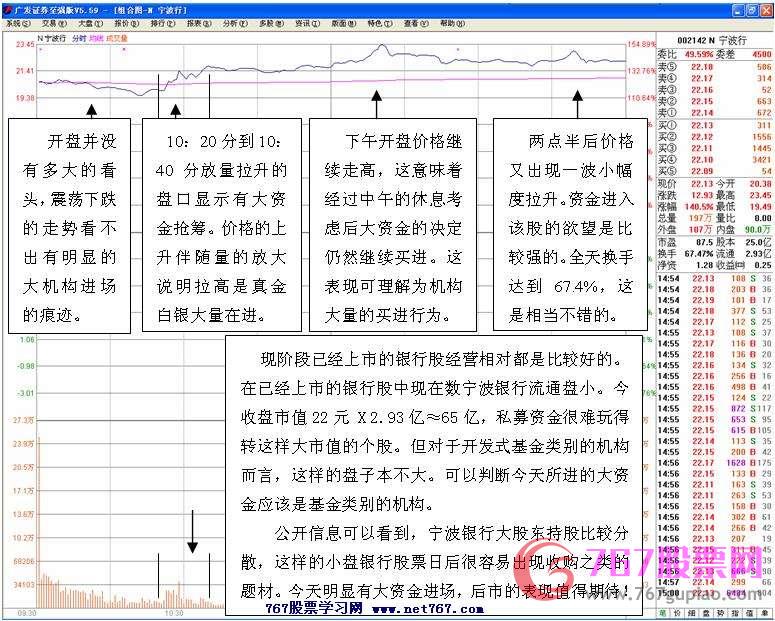Click the 分时 chart legend label

tap(79, 38)
